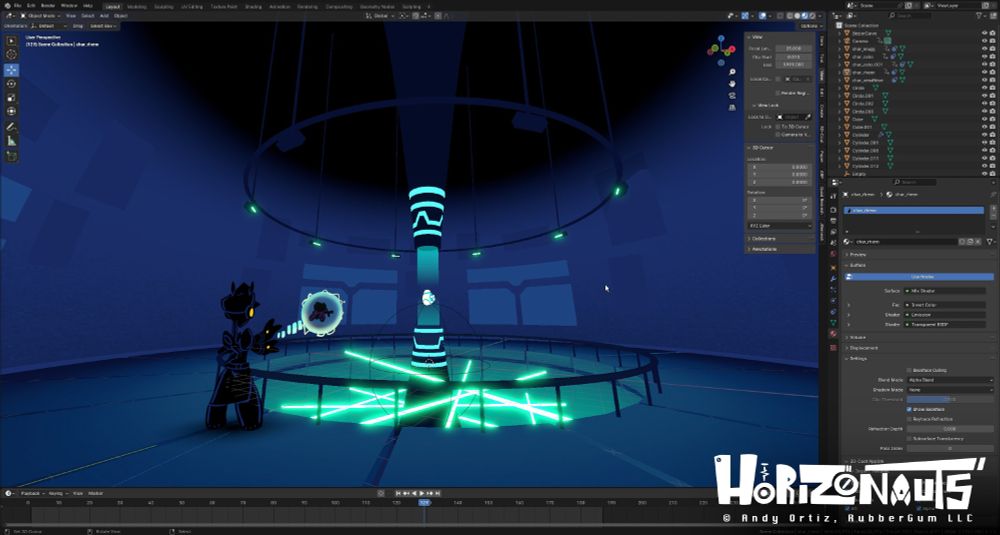This screenshot has height=535, width=1000.
Task: Click the Blender logo menu icon
Action: tap(7, 5)
